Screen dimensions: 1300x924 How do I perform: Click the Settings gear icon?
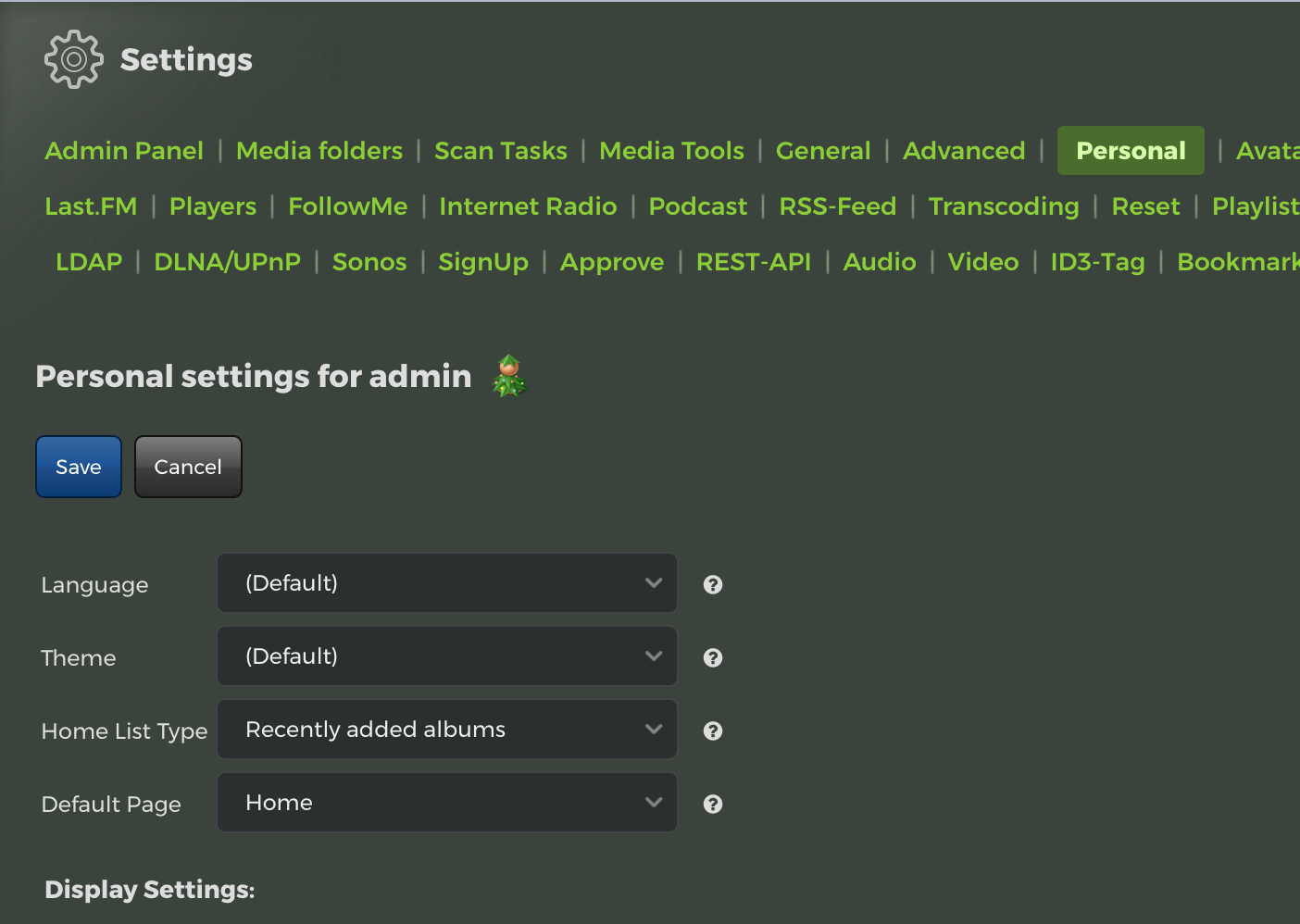coord(73,59)
